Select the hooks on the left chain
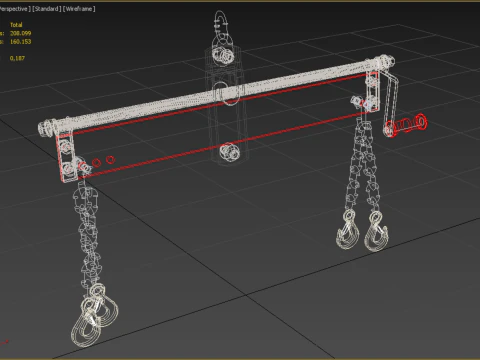This screenshot has height=360, width=480. [95, 315]
